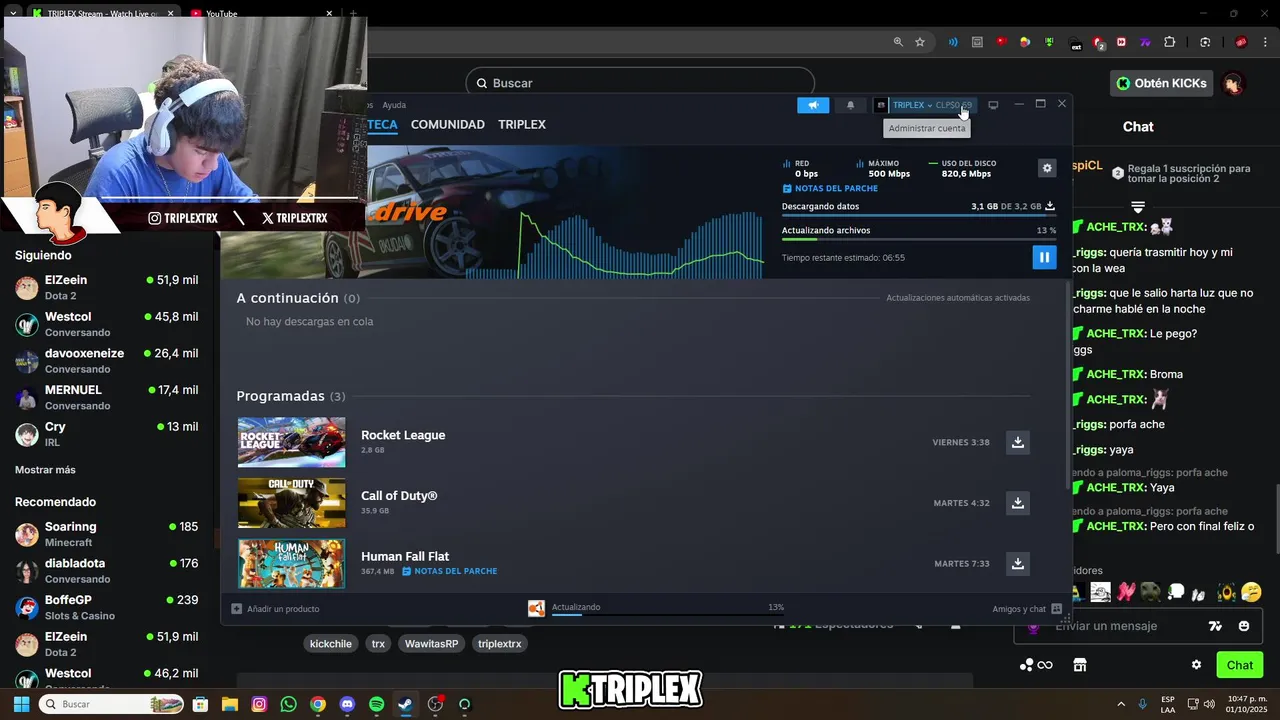Open Steam notifications bell
This screenshot has width=1280, height=720.
[x=851, y=105]
